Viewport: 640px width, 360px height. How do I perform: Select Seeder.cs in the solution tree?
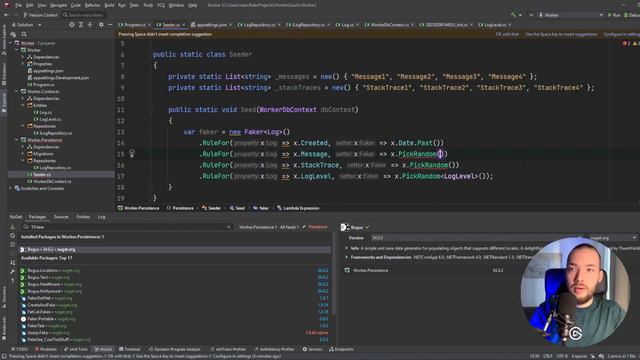coord(42,175)
